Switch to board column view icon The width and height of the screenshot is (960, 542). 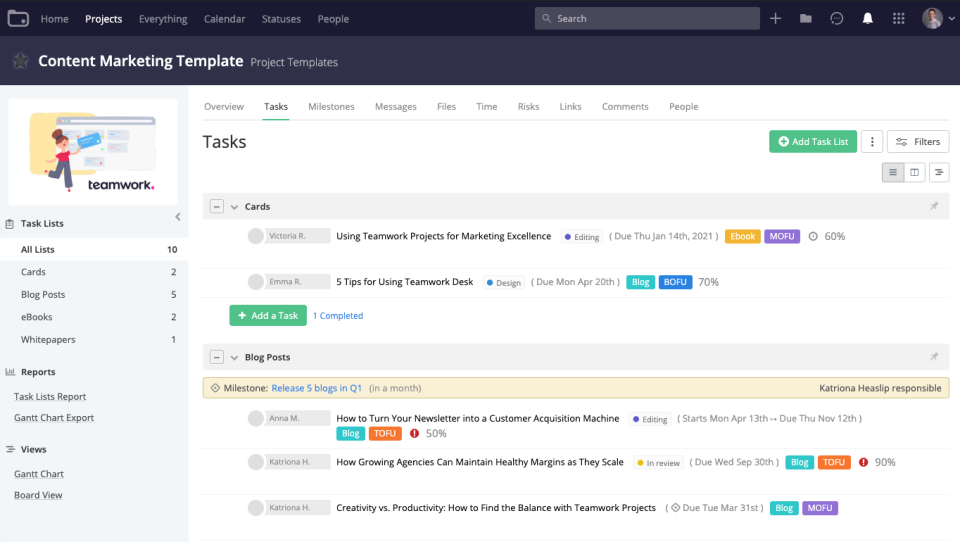pos(915,173)
